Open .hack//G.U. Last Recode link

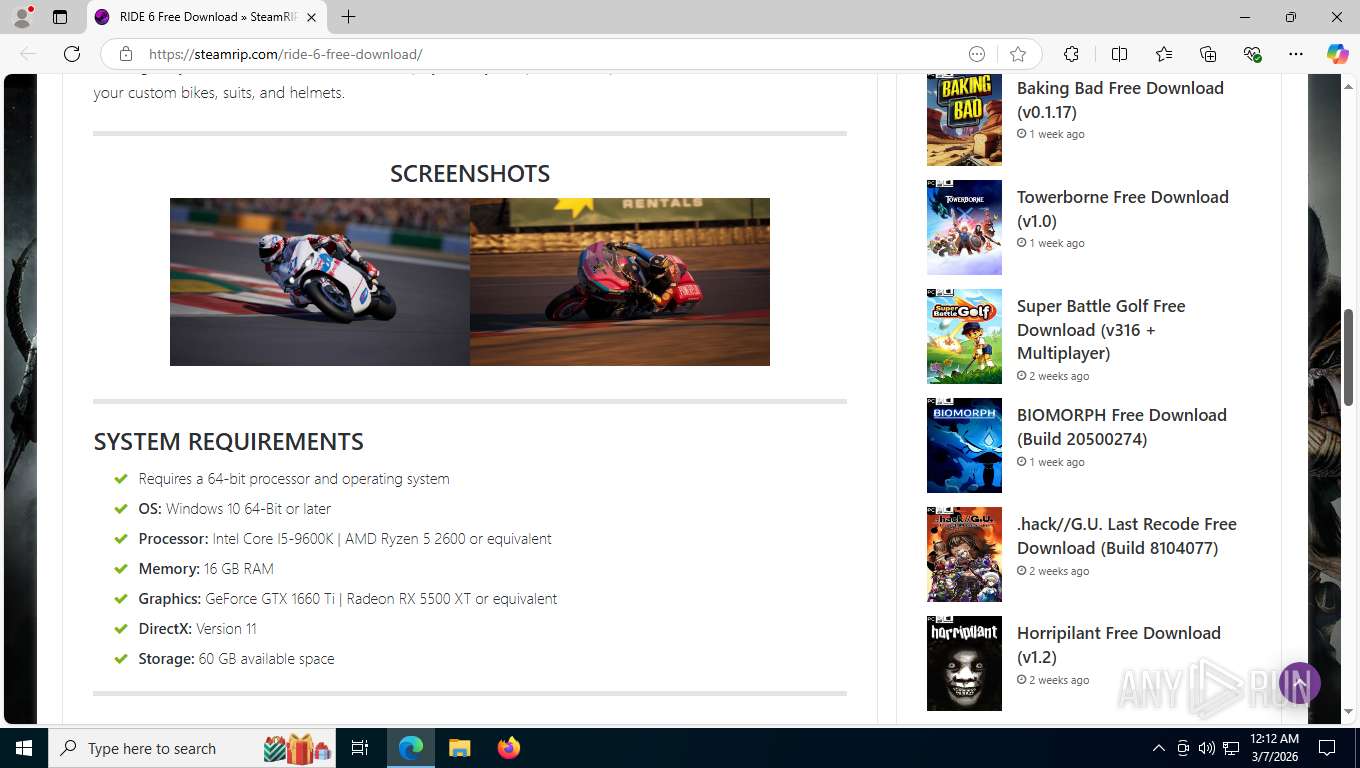coord(1126,536)
